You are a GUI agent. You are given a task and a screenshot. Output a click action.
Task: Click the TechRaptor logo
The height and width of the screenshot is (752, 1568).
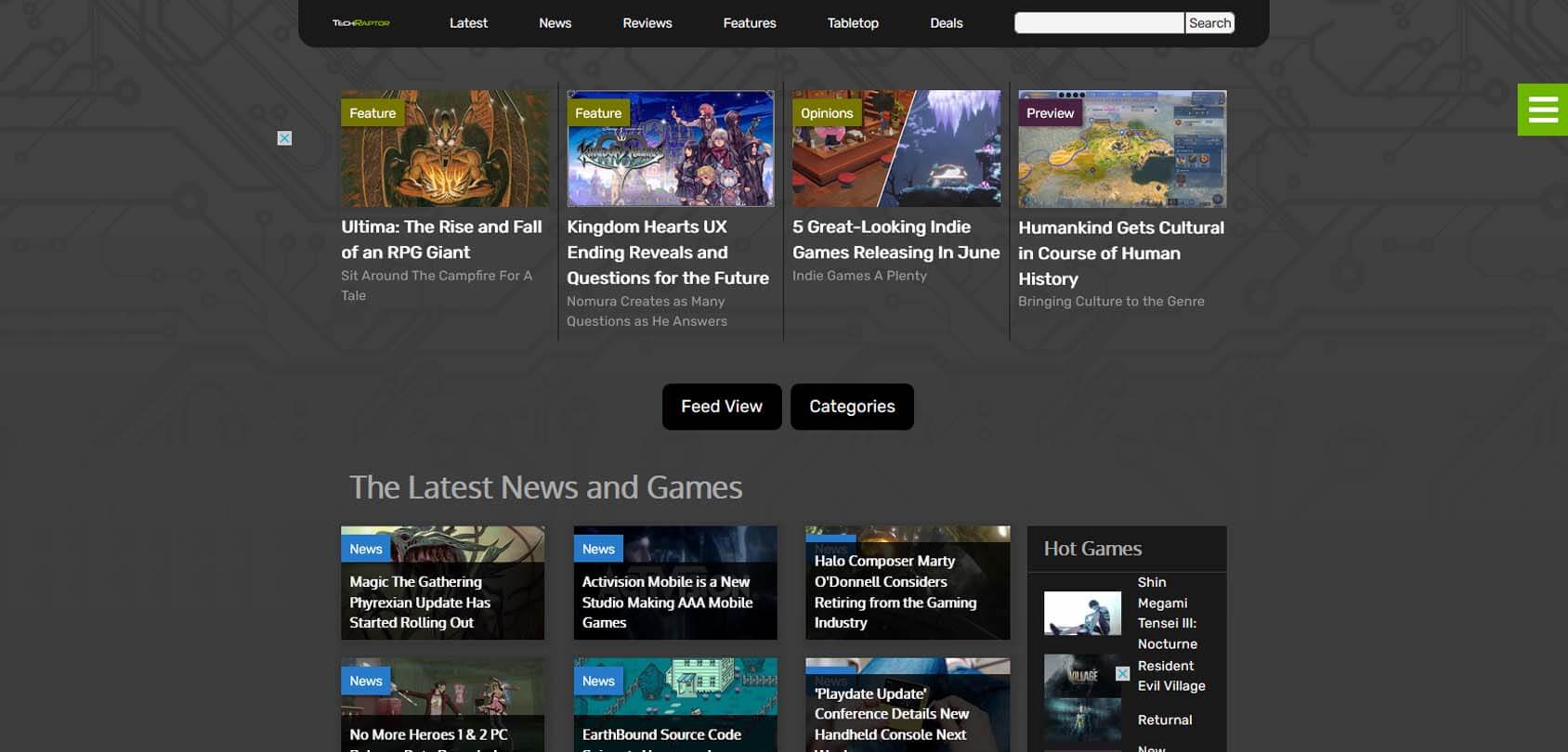(361, 23)
